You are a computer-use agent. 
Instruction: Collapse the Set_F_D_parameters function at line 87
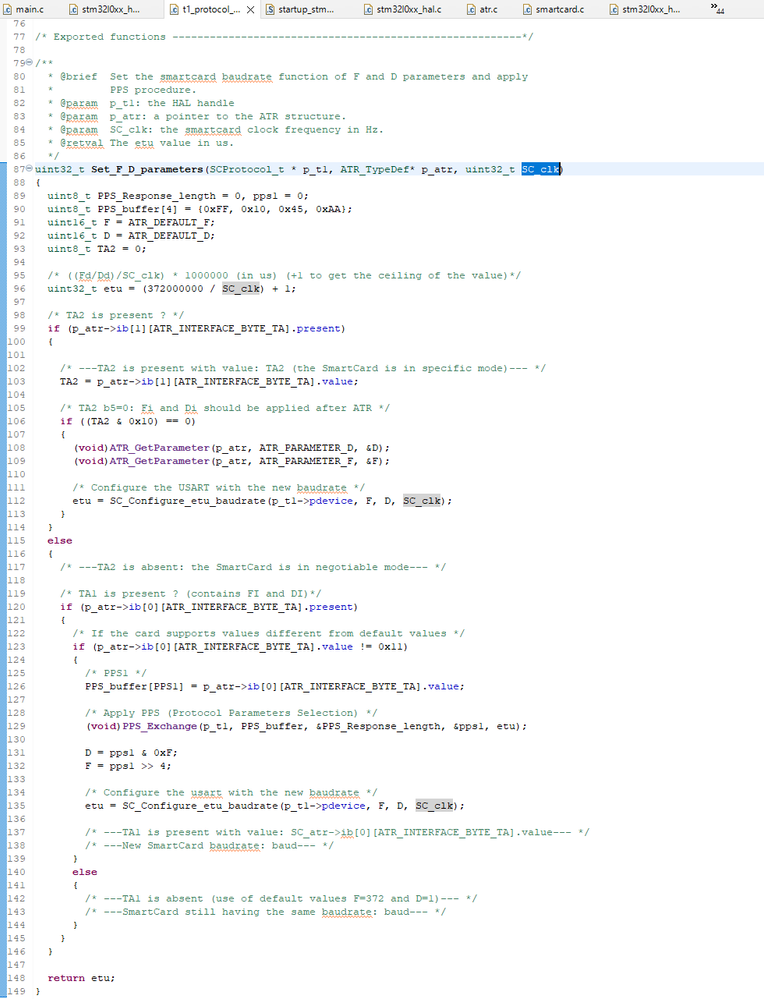[x=29, y=169]
